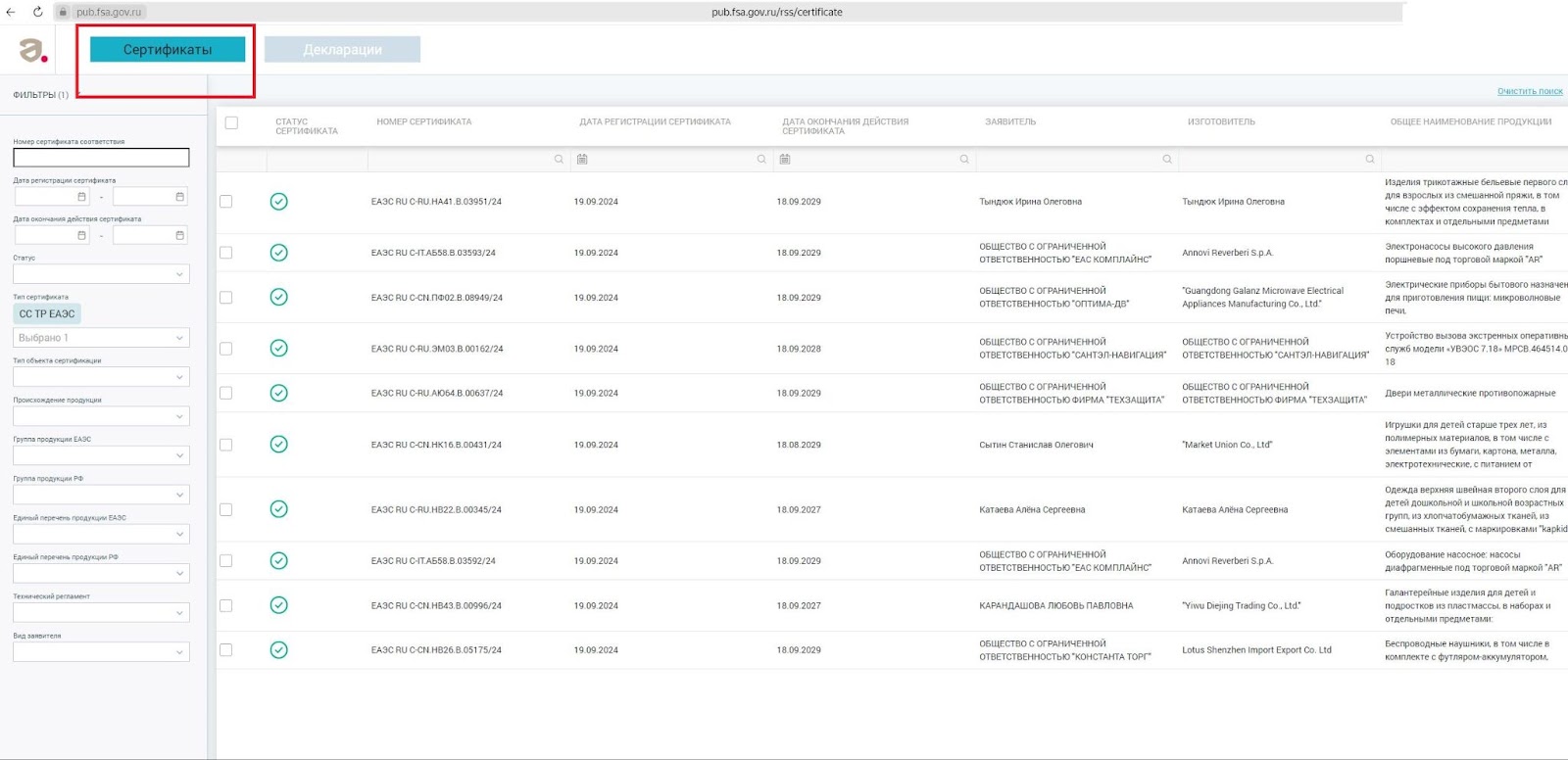
Task: Click status icon of certificate АБ58.В.03593/24
Action: point(279,253)
